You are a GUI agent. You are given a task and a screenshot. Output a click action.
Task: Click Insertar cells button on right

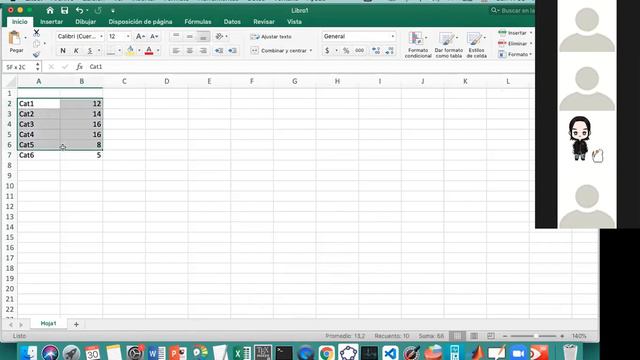coord(515,33)
